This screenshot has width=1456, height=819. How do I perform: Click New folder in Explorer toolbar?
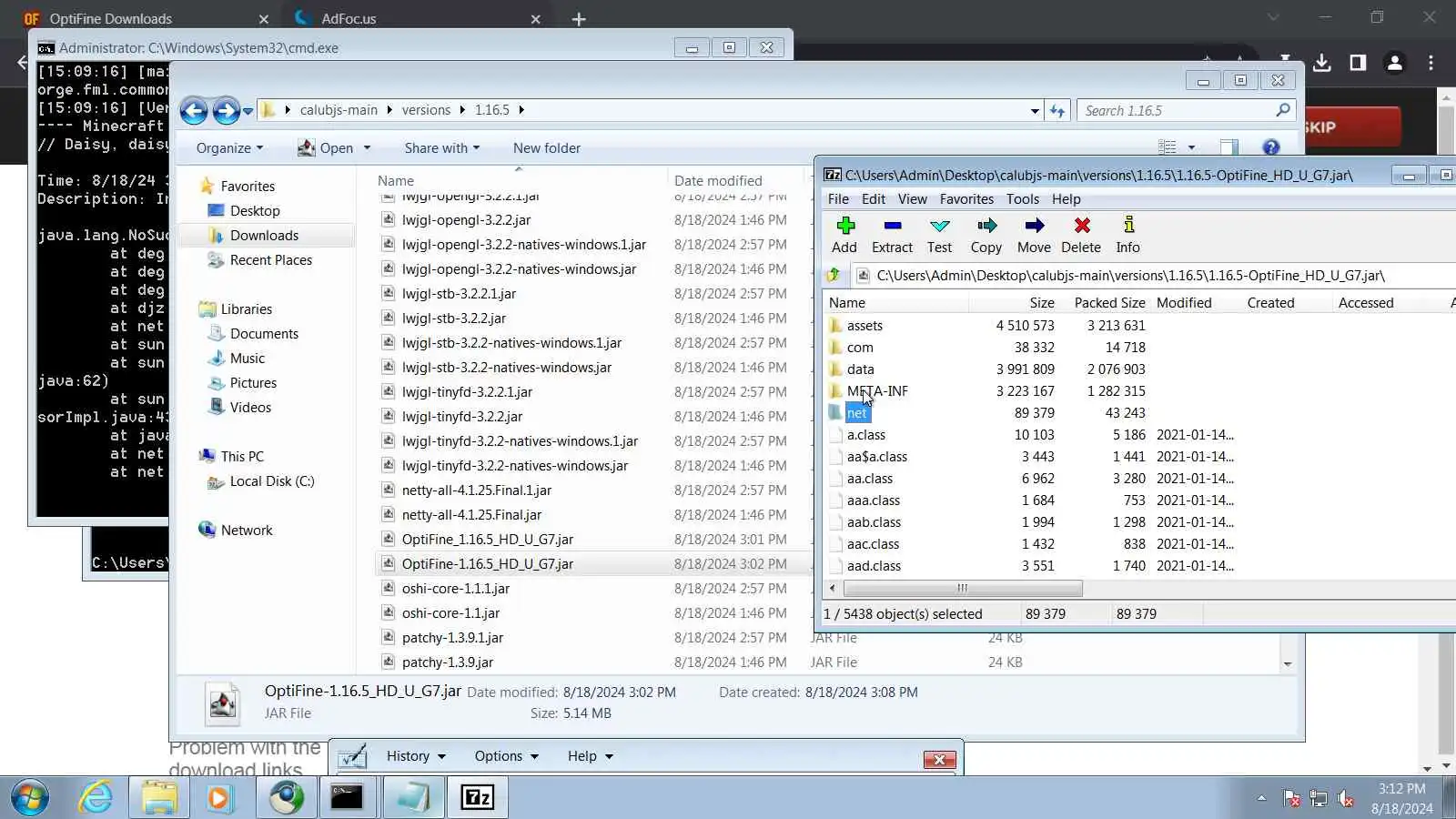pyautogui.click(x=547, y=147)
